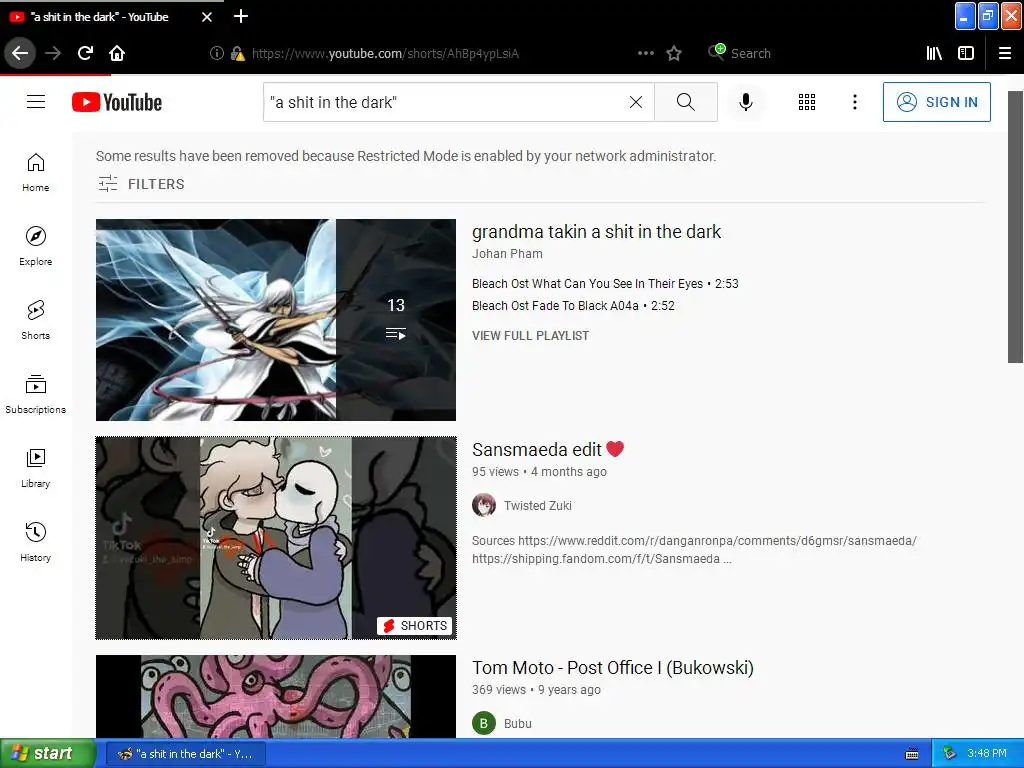Open YouTube settings three-dot menu
Image resolution: width=1024 pixels, height=768 pixels.
point(855,102)
